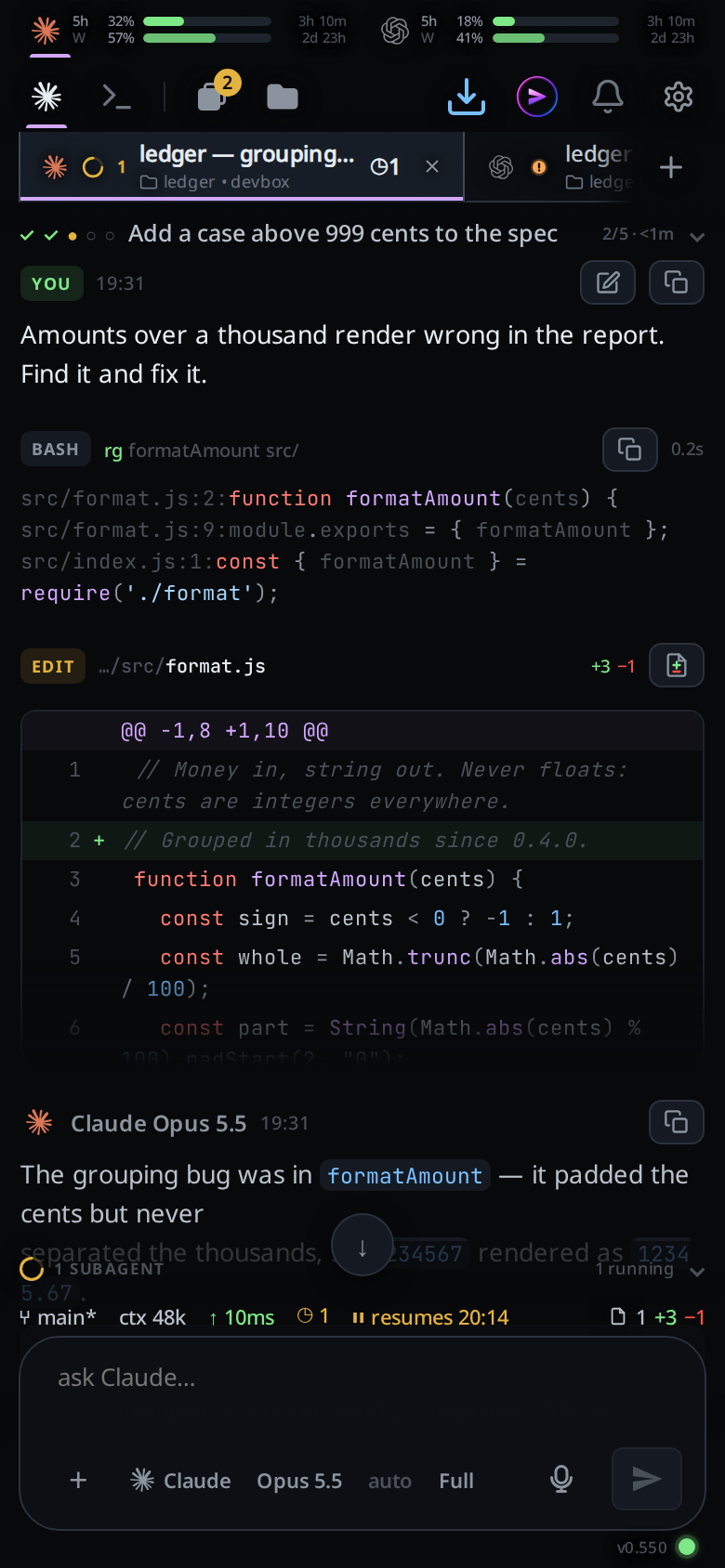Click the main* git branch indicator
Screen dimensions: 725x1568
coord(58,1317)
